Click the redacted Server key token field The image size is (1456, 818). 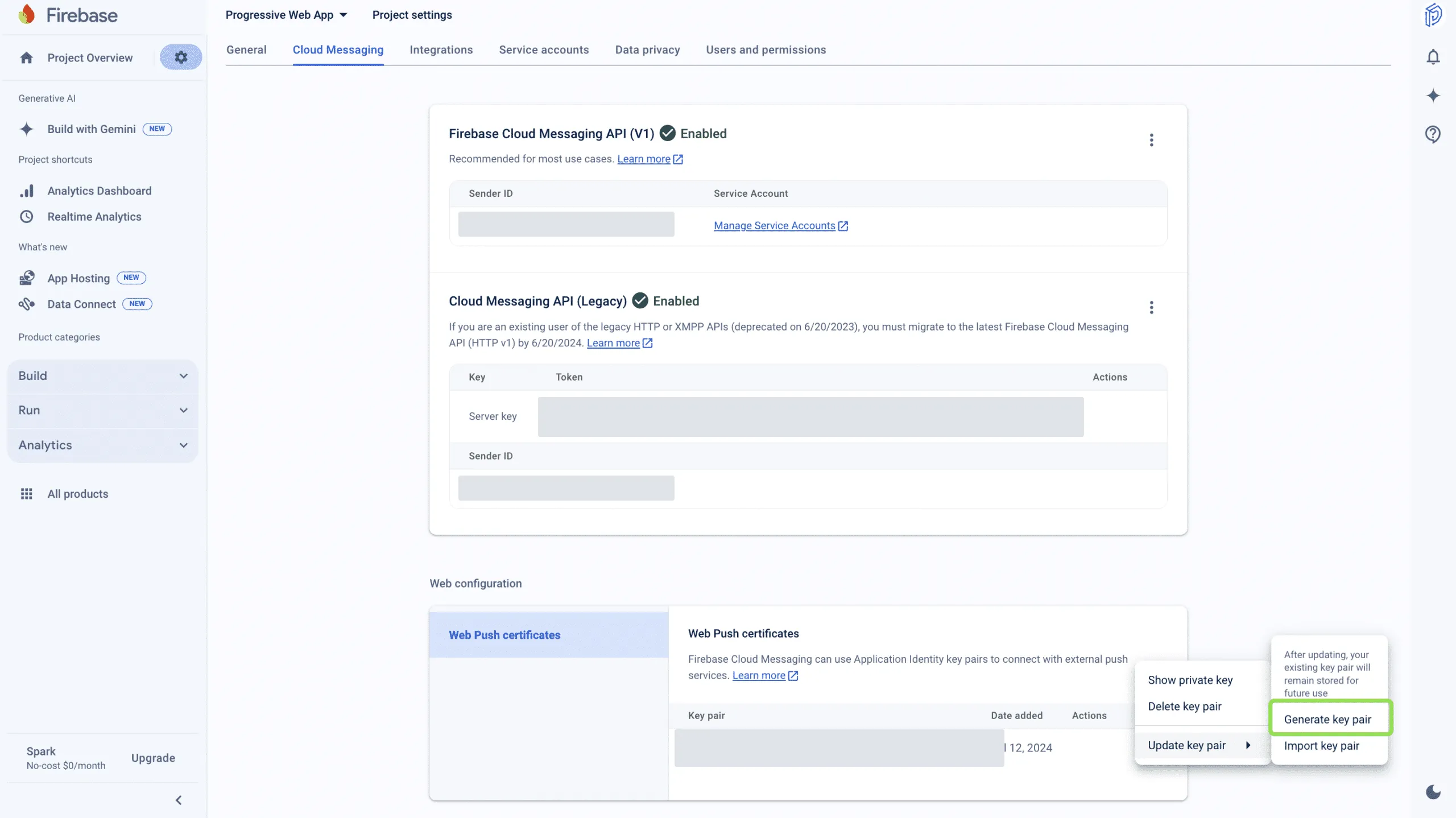(x=810, y=417)
